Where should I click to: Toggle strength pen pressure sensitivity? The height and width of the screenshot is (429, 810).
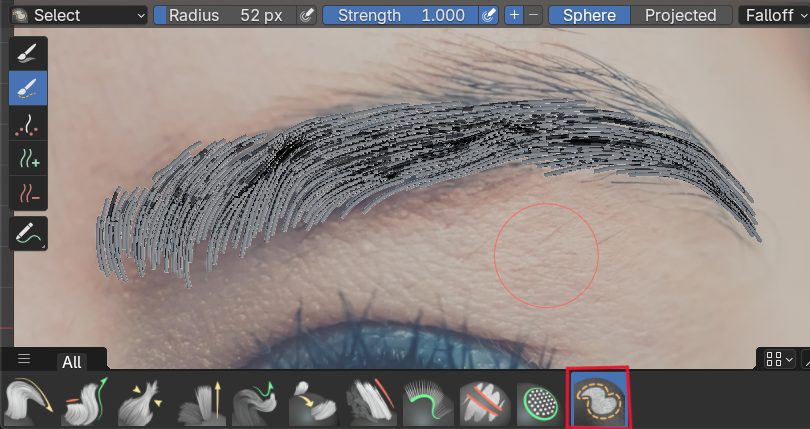pos(488,15)
